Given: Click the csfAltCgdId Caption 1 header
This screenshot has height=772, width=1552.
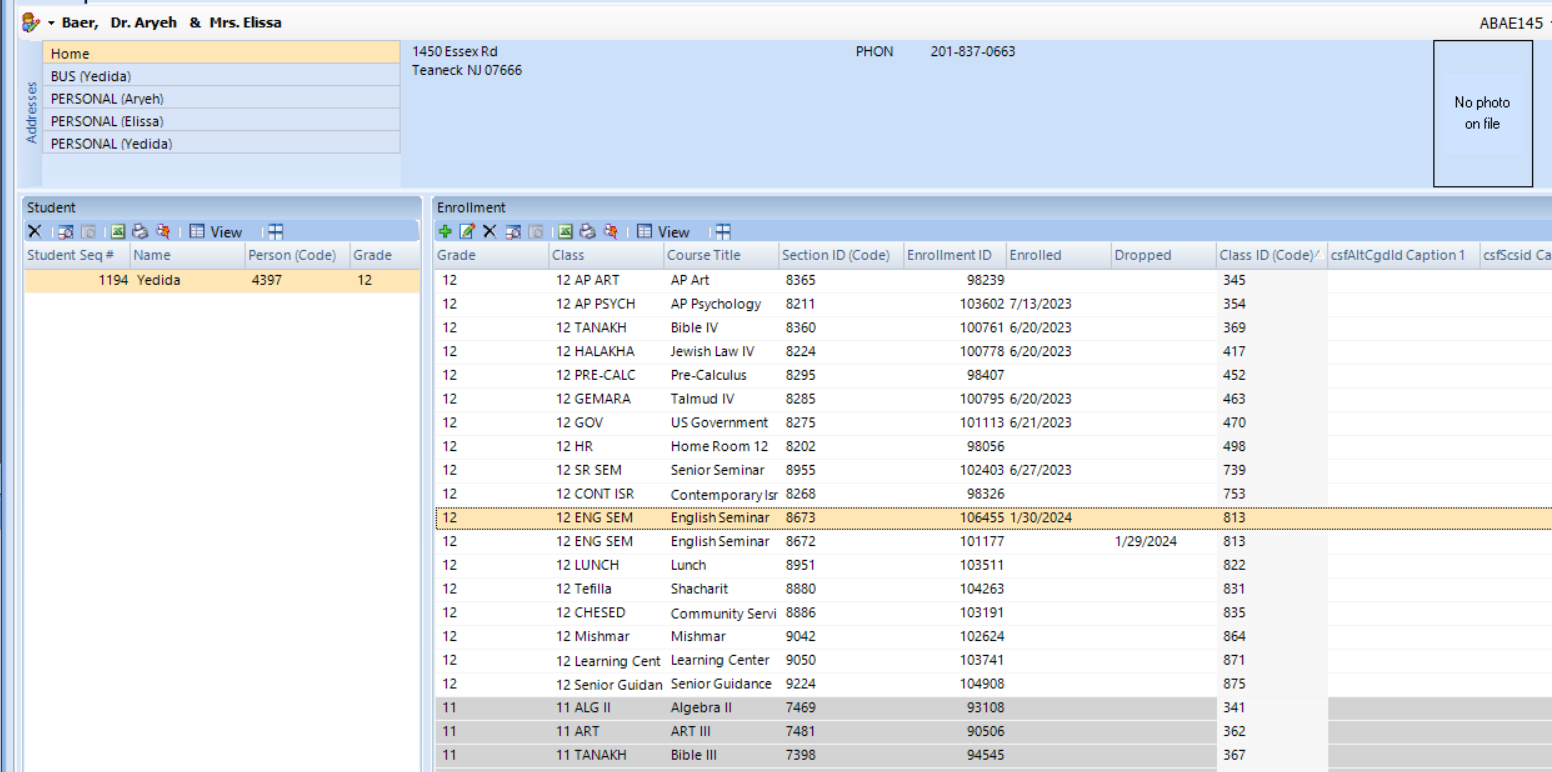Looking at the screenshot, I should [1403, 255].
